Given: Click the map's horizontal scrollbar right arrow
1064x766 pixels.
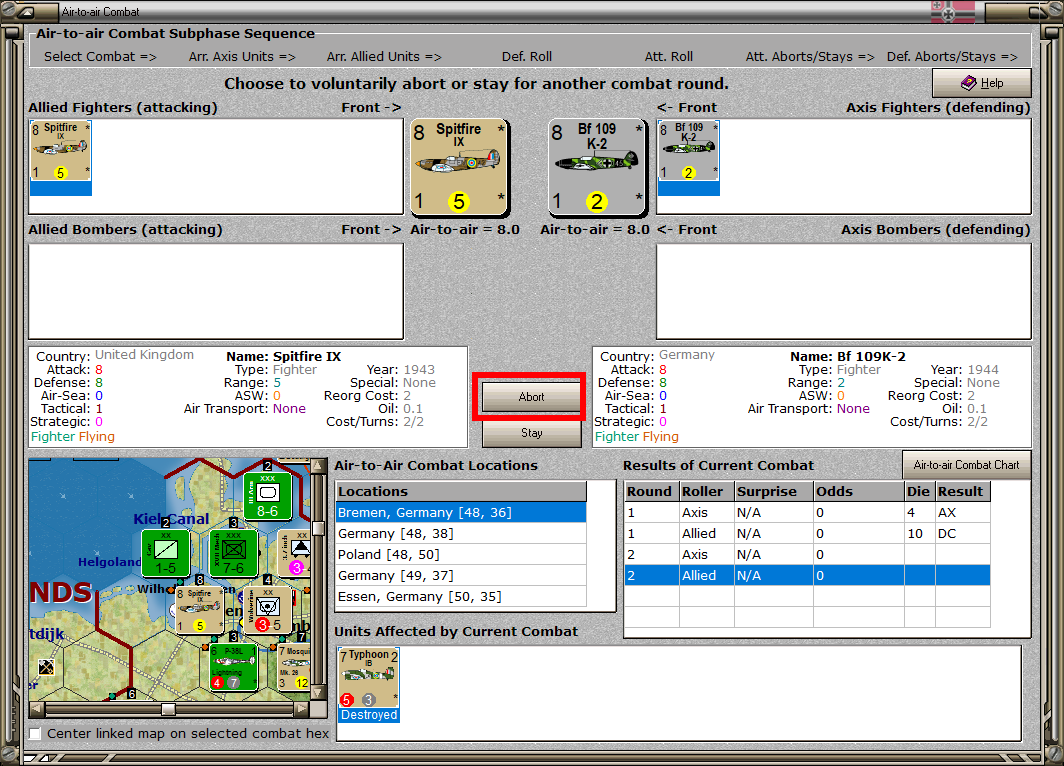Looking at the screenshot, I should point(302,709).
